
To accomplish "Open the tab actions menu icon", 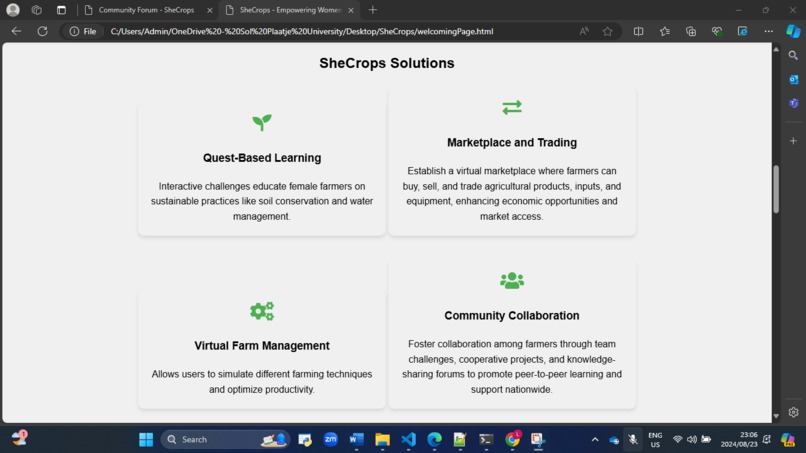I will (x=61, y=10).
